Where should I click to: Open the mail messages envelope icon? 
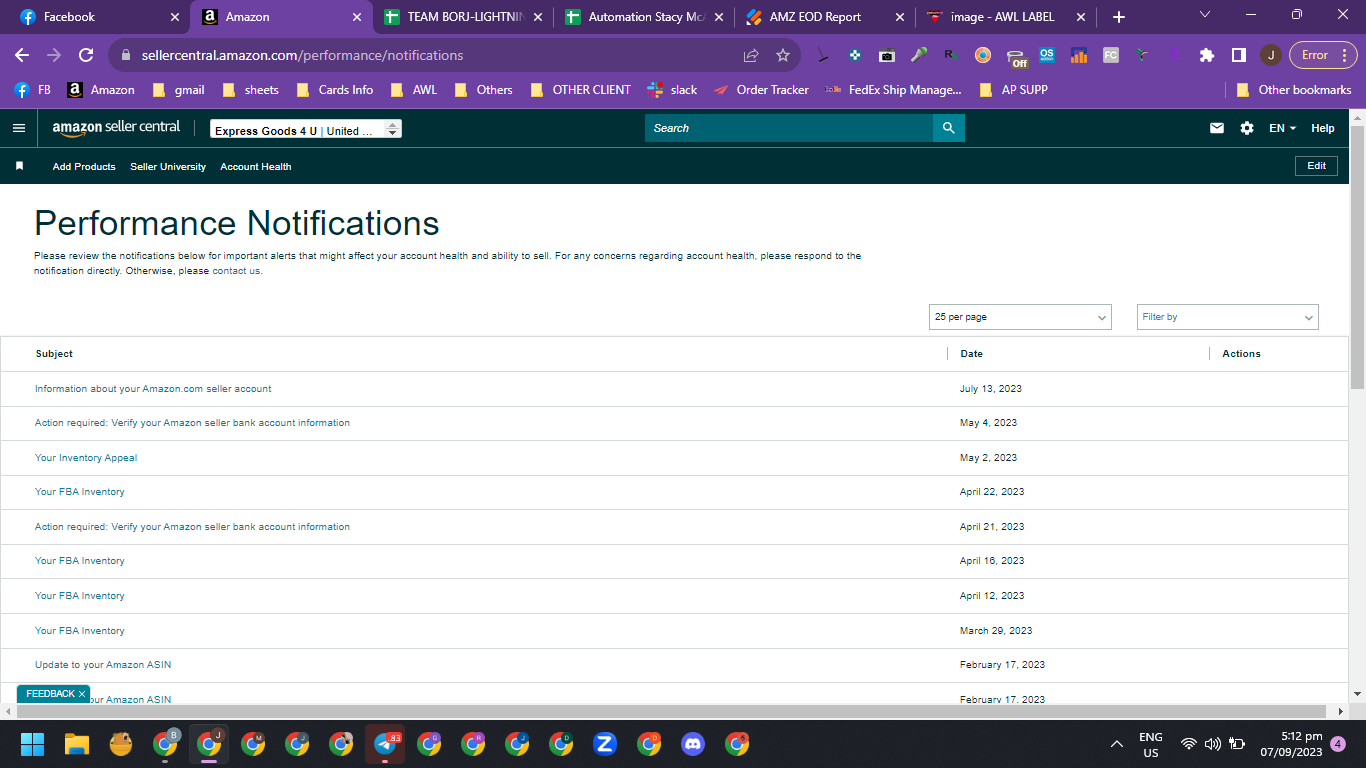(x=1217, y=128)
